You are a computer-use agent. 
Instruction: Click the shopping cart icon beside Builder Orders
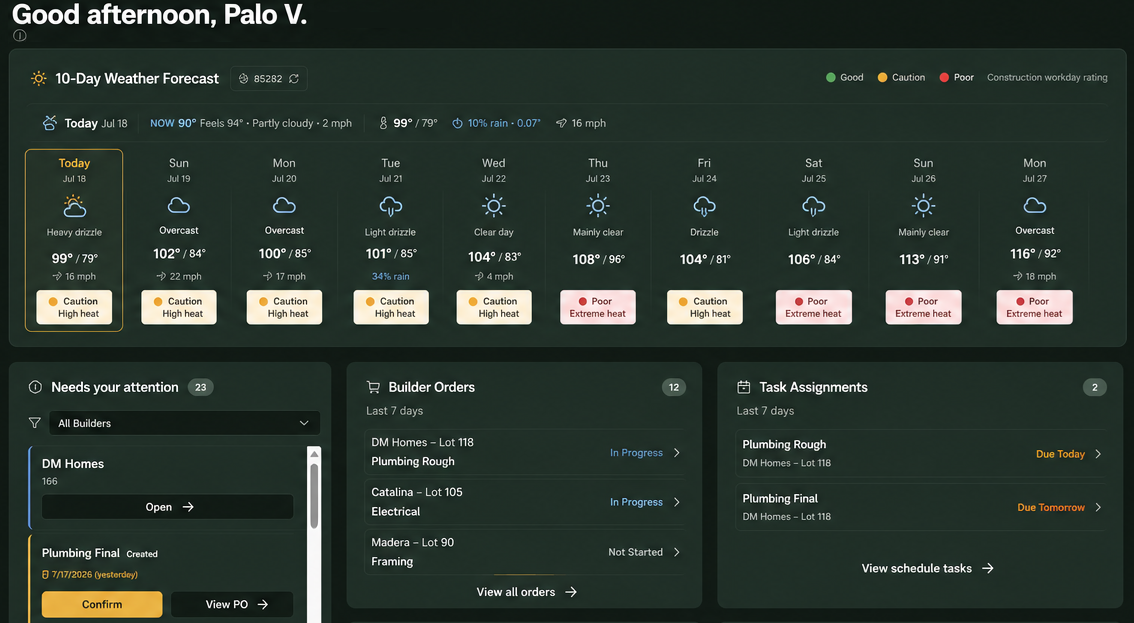click(x=373, y=387)
